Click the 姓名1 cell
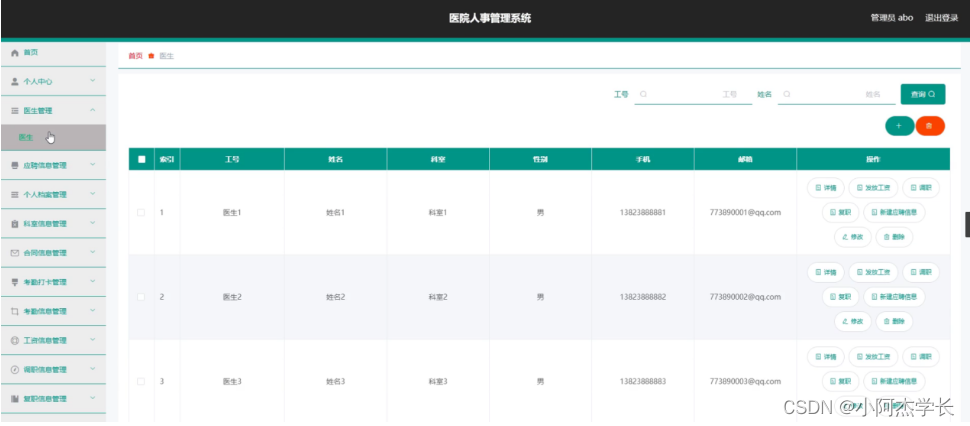The image size is (970, 426). (335, 212)
